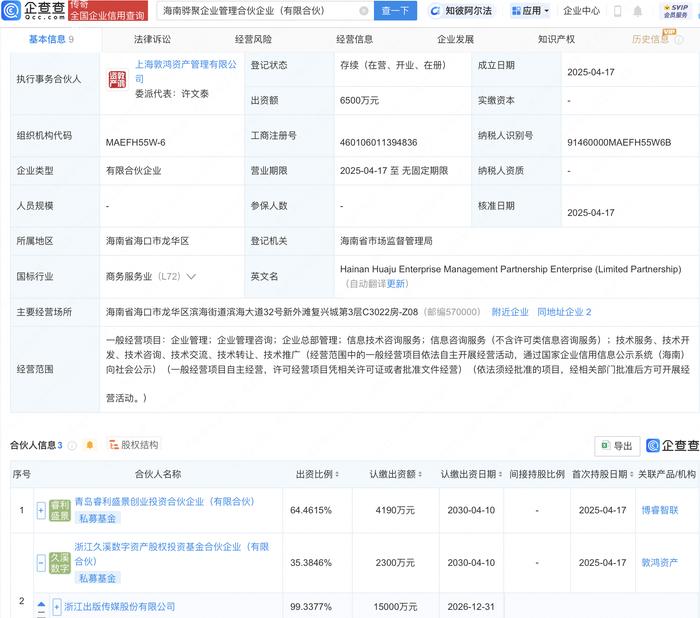Screen dimensions: 700x618
Task: Switch to 知识产权 tab
Action: (x=556, y=40)
